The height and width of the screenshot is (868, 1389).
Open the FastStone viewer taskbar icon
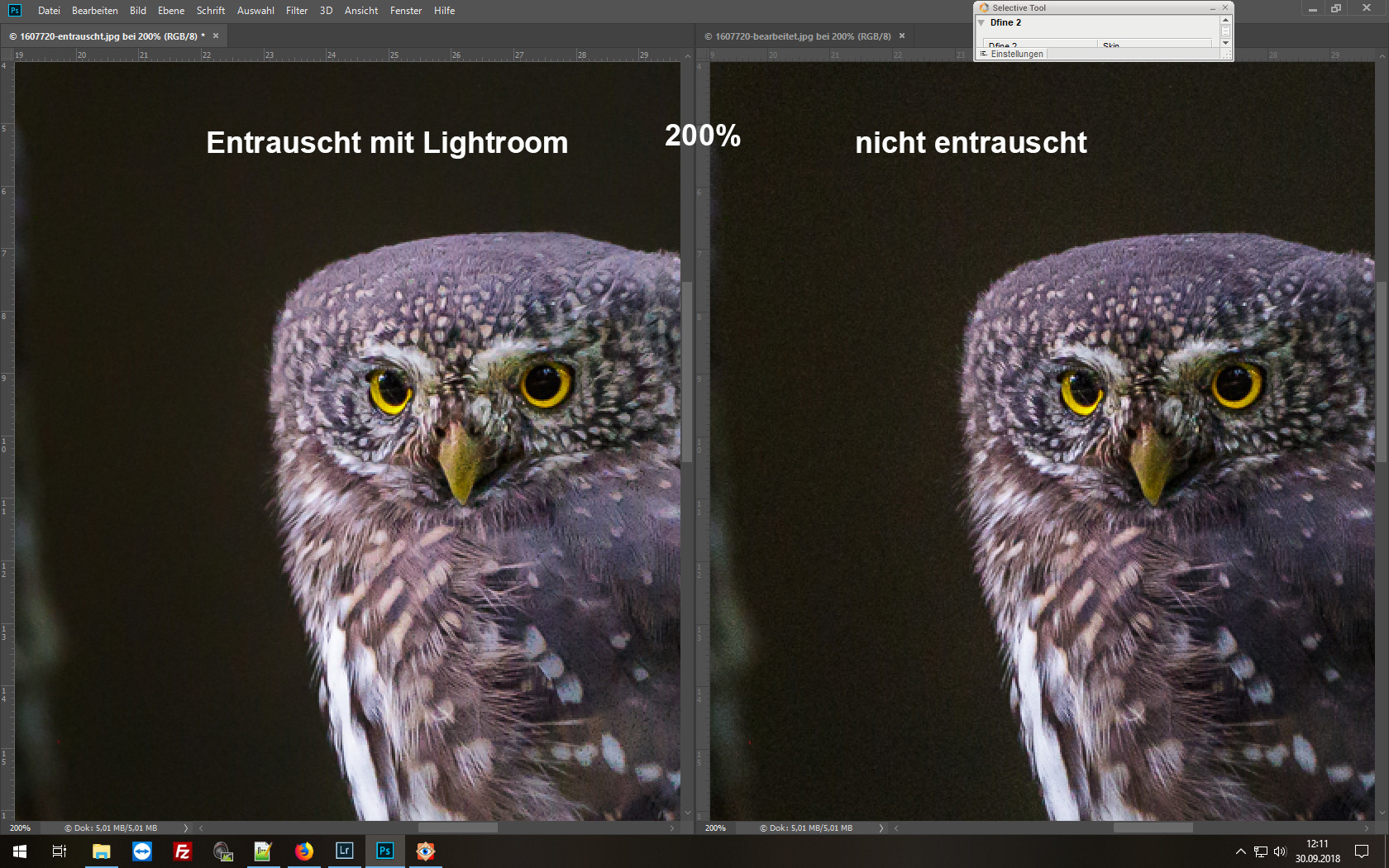coord(425,851)
